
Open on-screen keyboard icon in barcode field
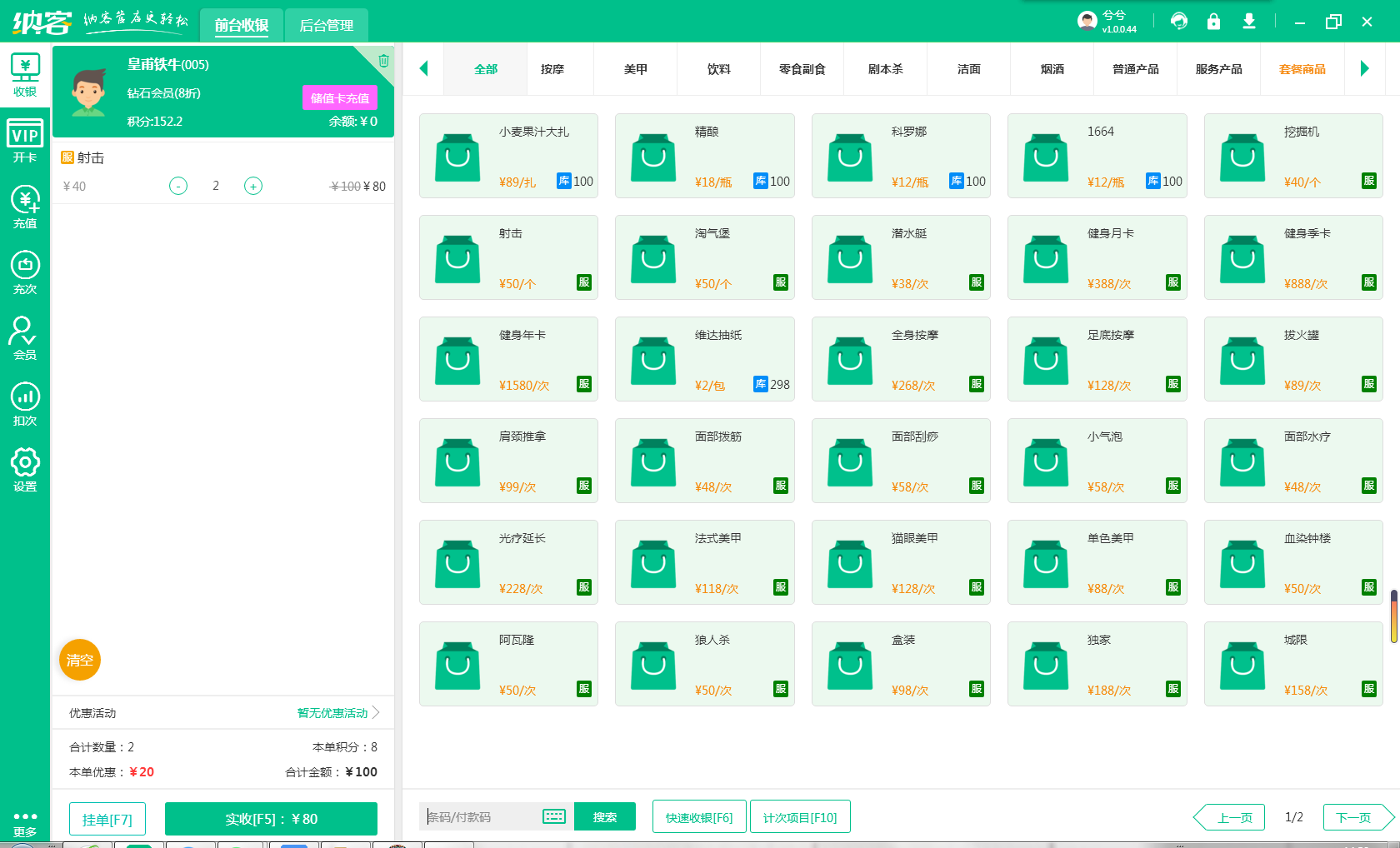(x=554, y=816)
